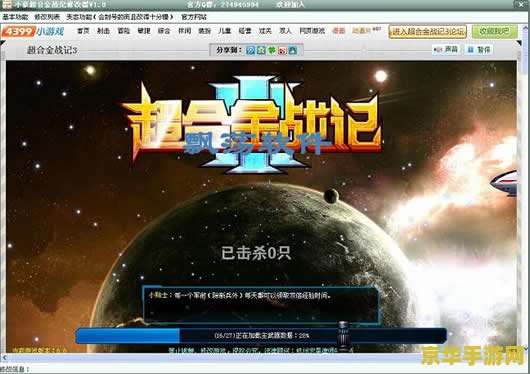This screenshot has height=374, width=530.
Task: Open the 综合 game category
Action: pyautogui.click(x=164, y=31)
